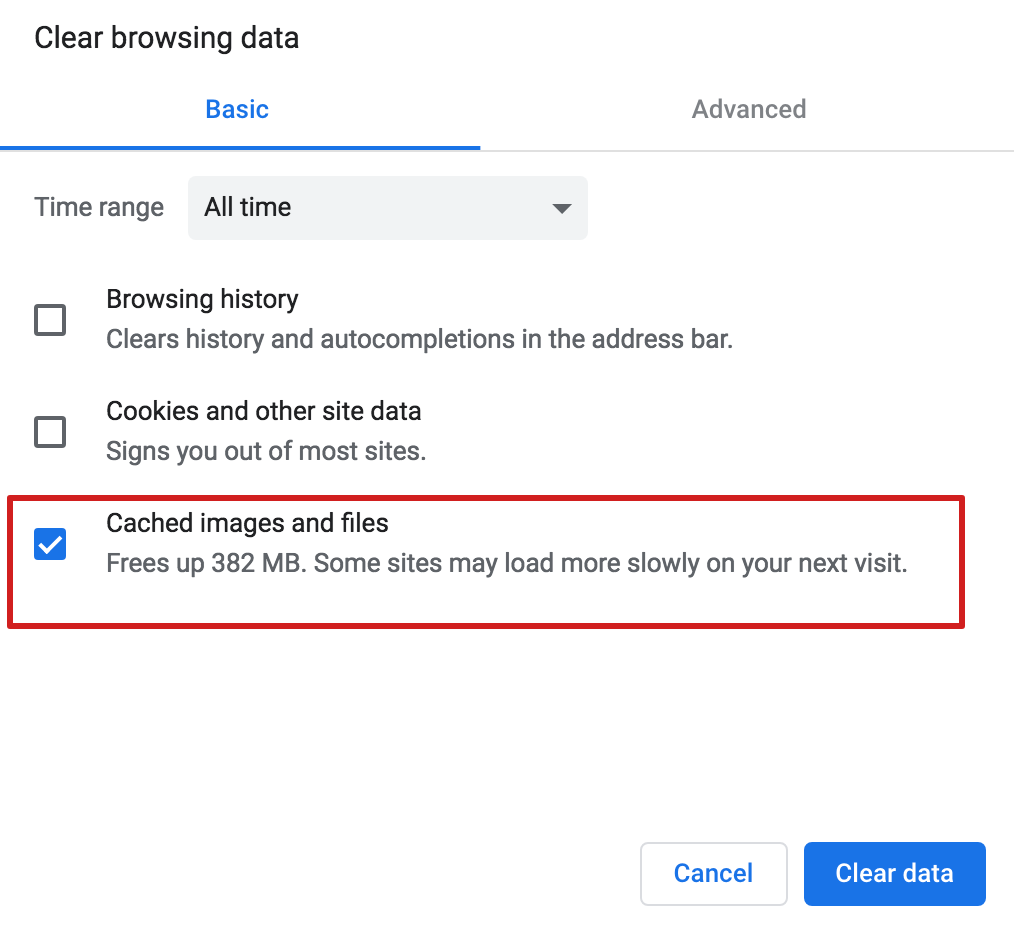Select the Basic tab
This screenshot has width=1014, height=932.
click(x=237, y=109)
